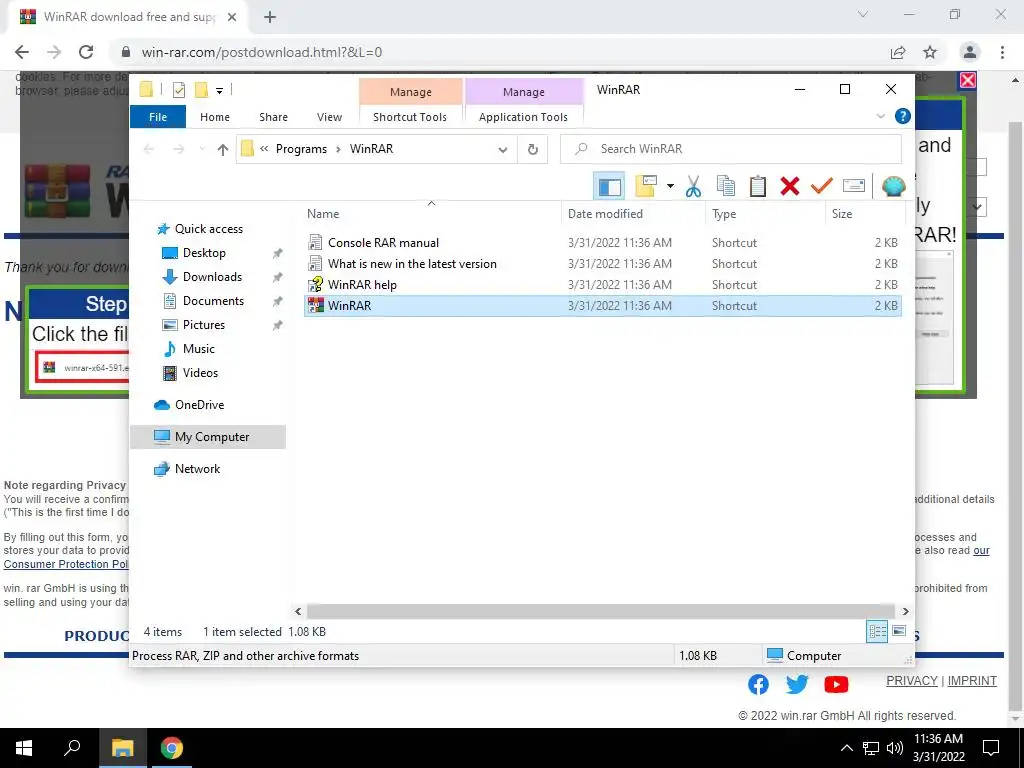Open the PRIVACY link on webpage

912,680
